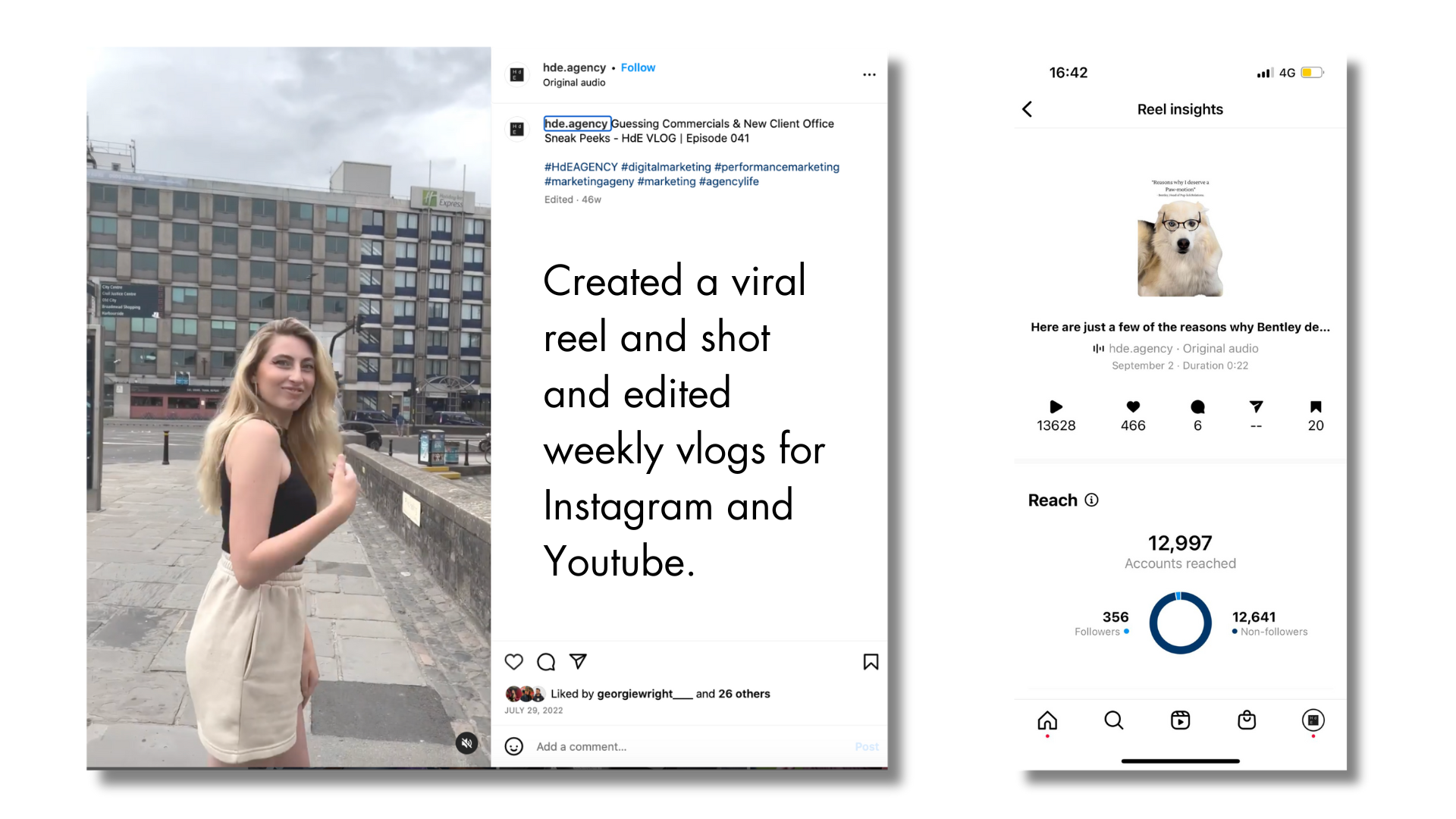
Task: Open the profile tab avatar in the bottom bar
Action: 1313,720
